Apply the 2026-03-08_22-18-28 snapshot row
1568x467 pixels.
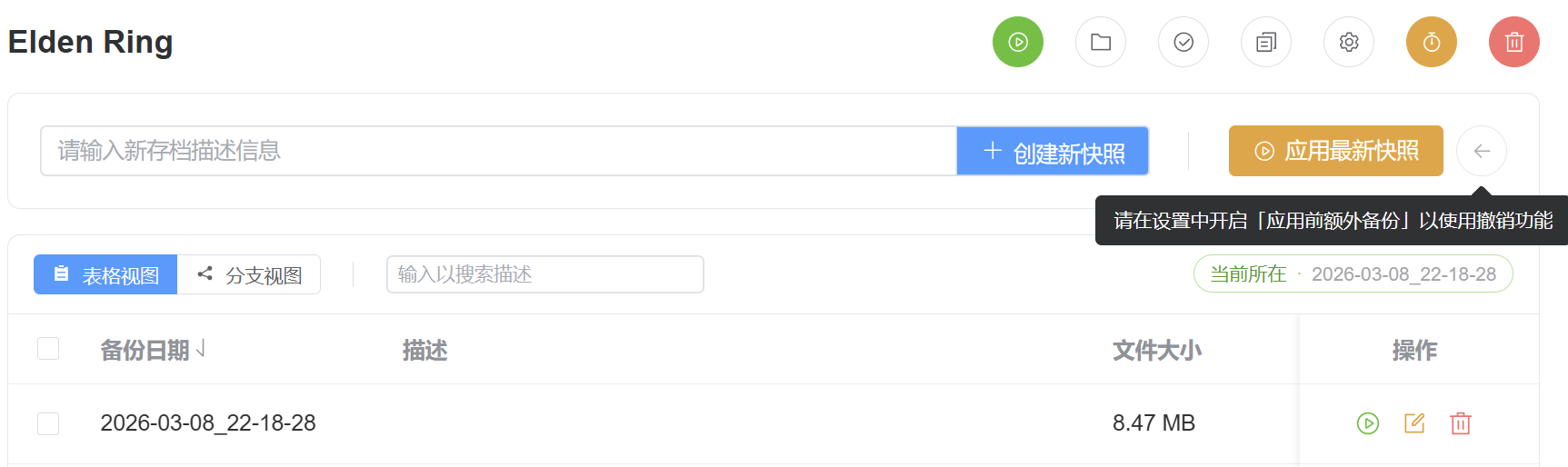(x=1367, y=423)
